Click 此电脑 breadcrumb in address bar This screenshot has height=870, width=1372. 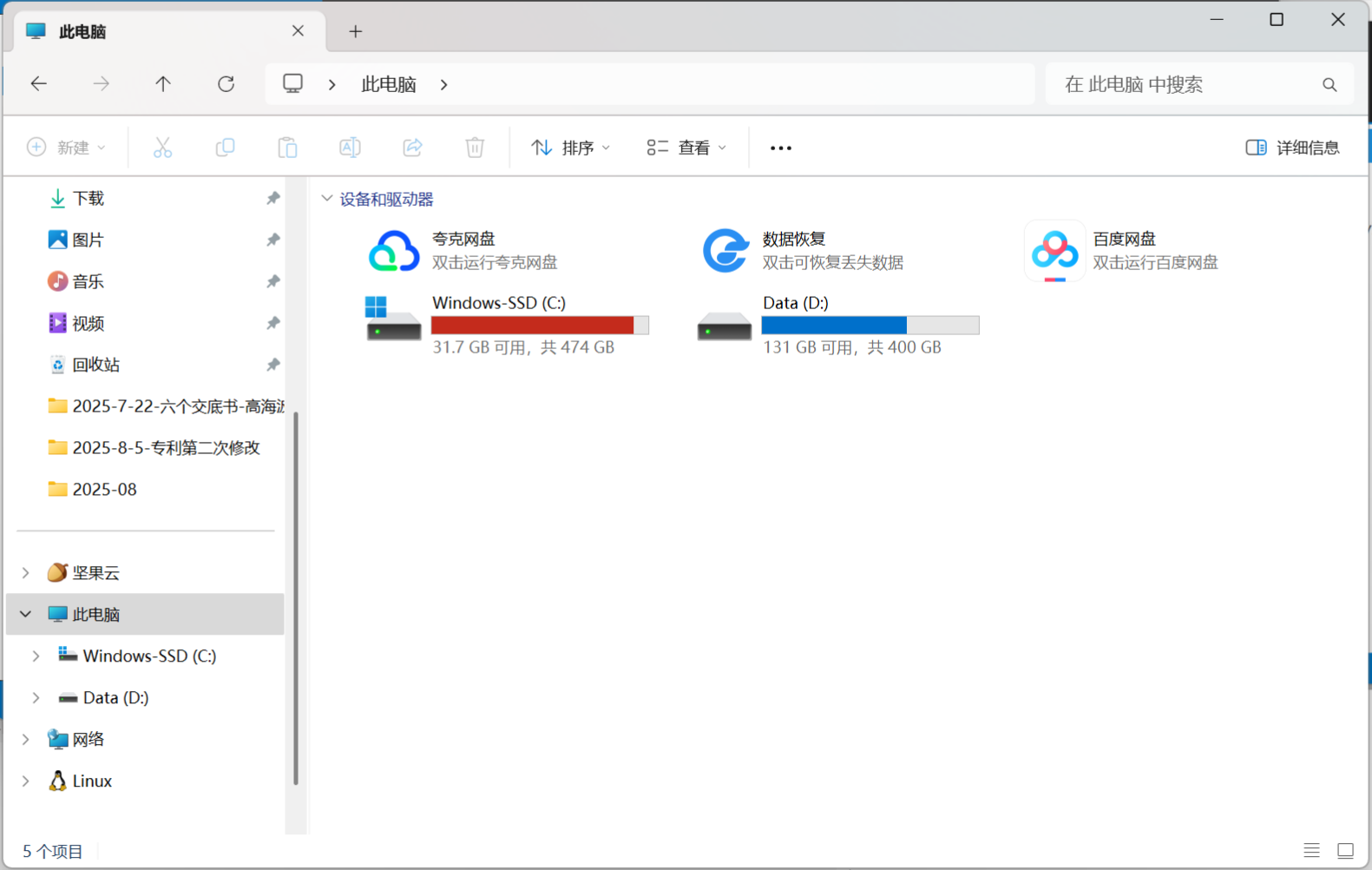coord(389,85)
